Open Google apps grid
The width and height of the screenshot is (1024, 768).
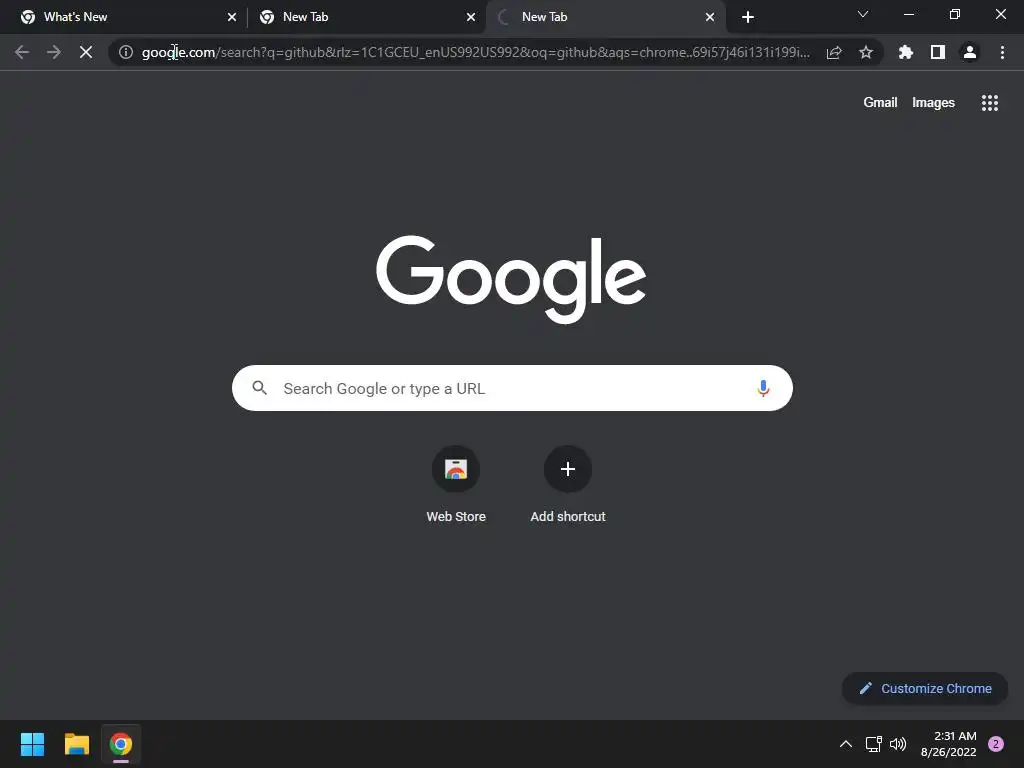click(990, 103)
